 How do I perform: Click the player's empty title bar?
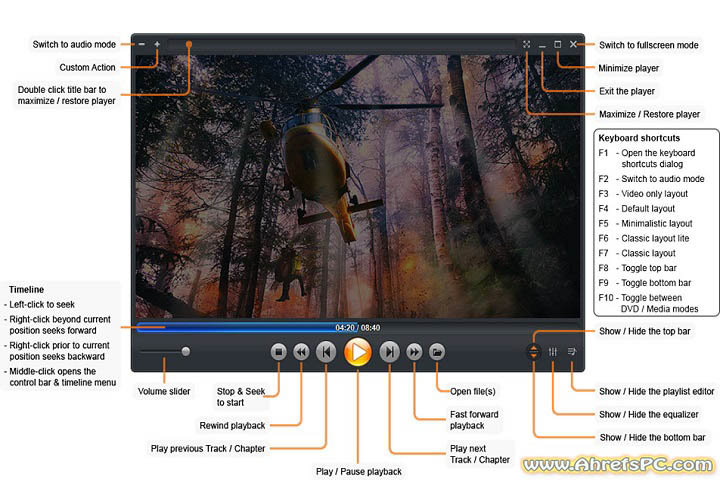(342, 45)
